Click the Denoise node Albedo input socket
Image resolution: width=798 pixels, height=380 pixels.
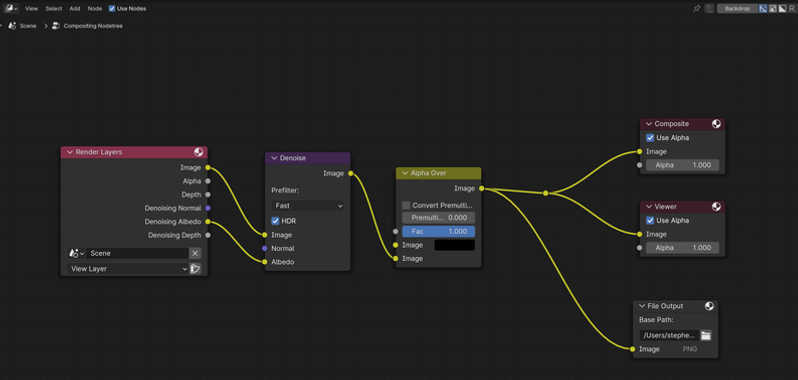(x=265, y=262)
